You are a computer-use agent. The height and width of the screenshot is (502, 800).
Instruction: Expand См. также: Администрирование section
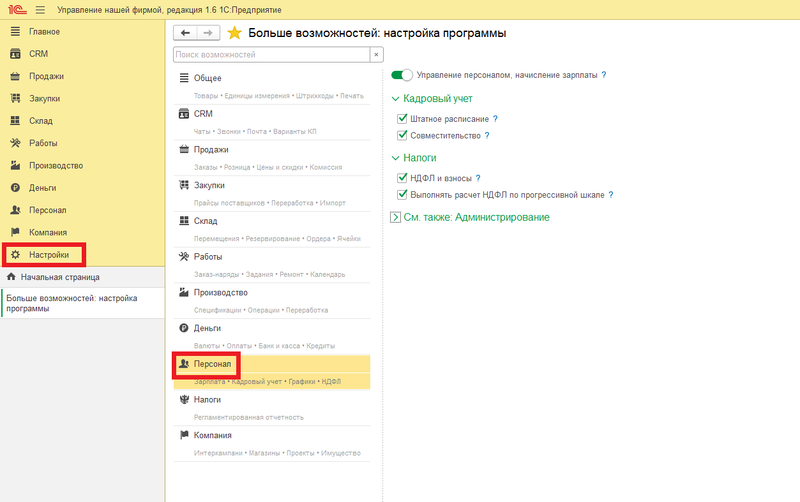[x=395, y=217]
